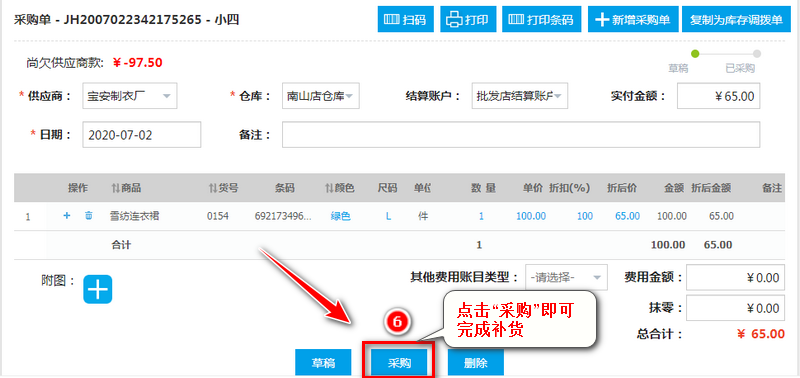Click the plus icon to add product row
800x378 pixels.
click(x=66, y=216)
